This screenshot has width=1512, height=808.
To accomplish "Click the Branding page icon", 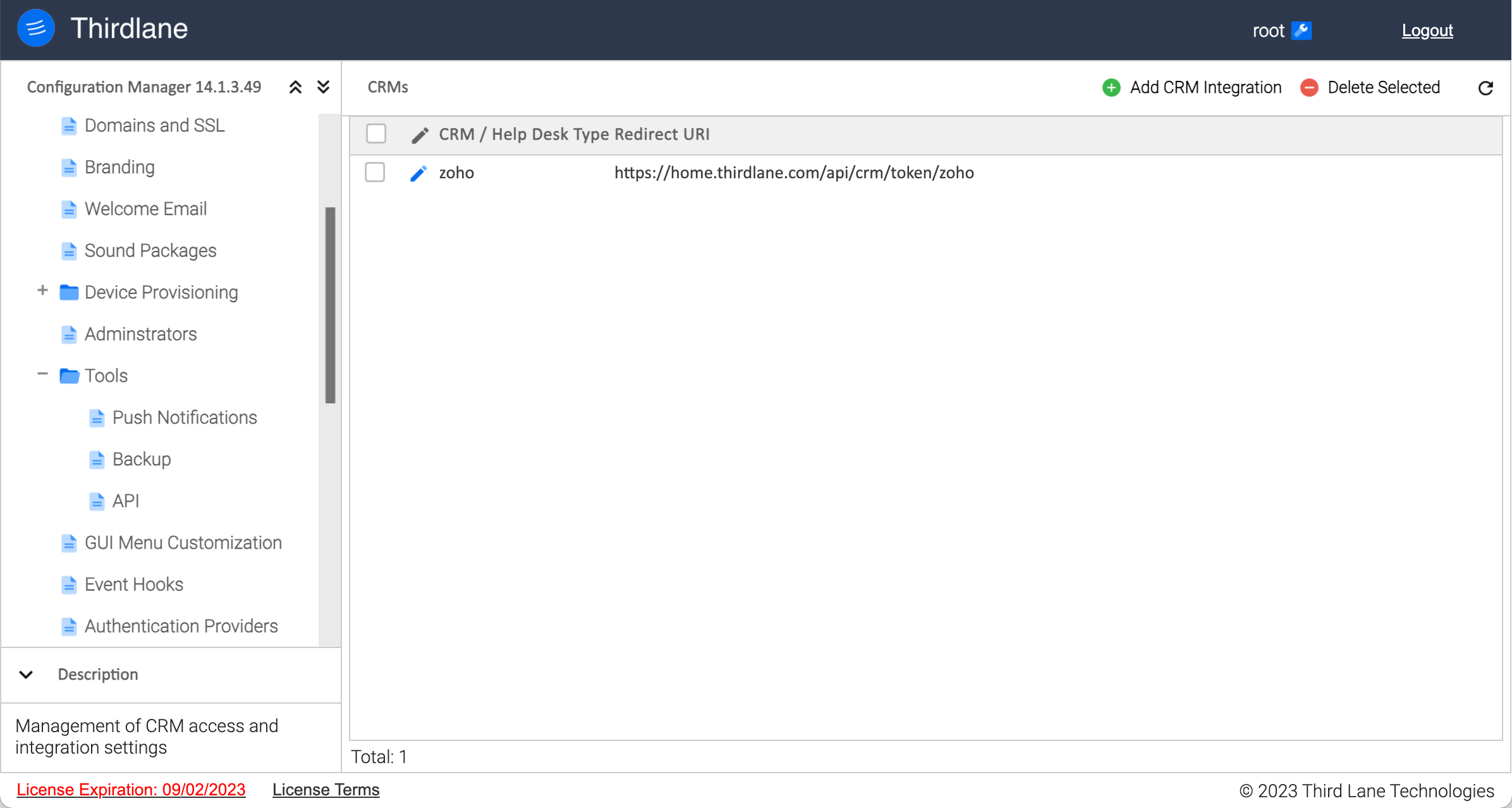I will (69, 168).
